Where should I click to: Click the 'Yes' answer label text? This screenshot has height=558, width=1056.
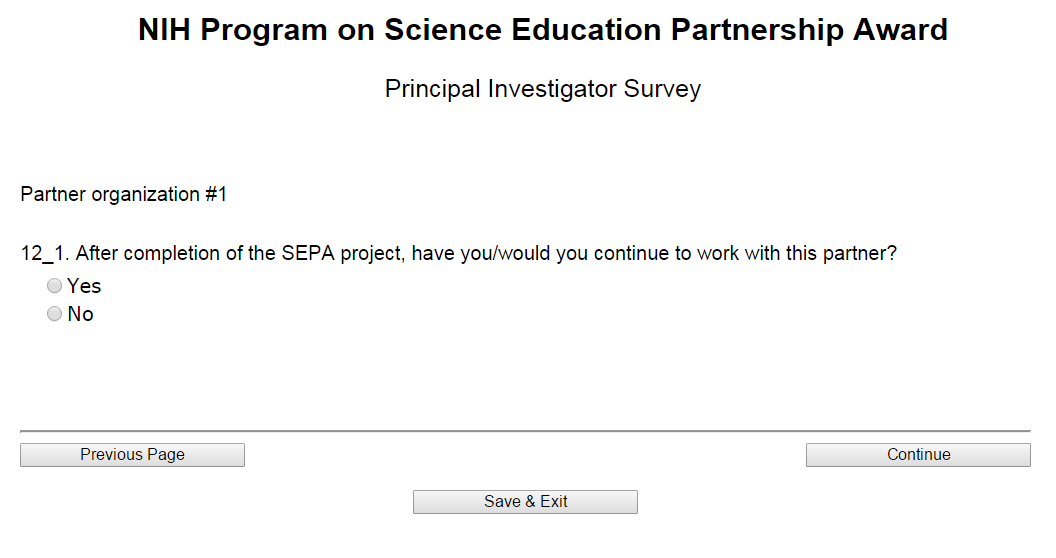pyautogui.click(x=84, y=286)
